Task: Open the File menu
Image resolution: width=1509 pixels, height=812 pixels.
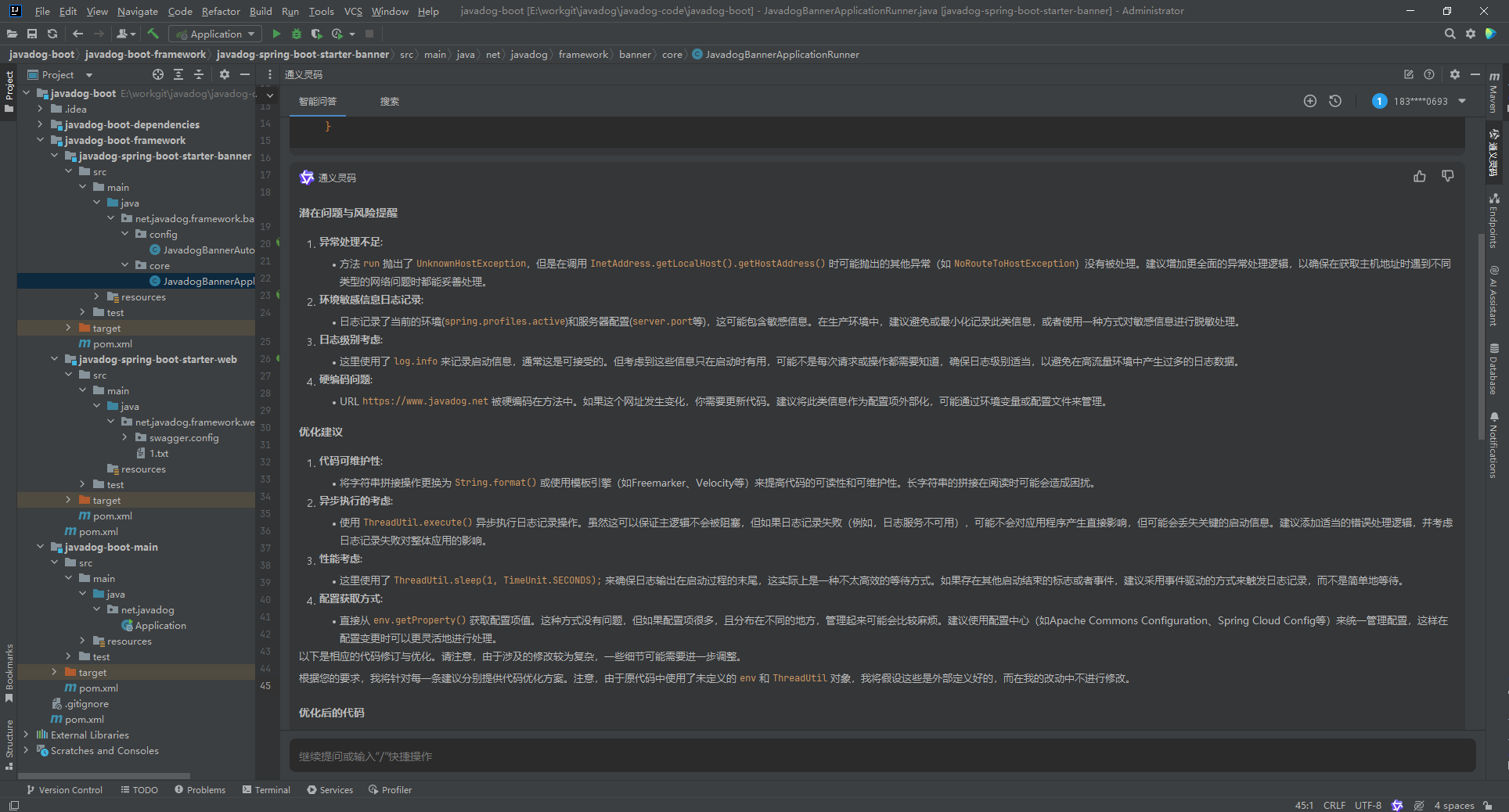Action: tap(42, 11)
